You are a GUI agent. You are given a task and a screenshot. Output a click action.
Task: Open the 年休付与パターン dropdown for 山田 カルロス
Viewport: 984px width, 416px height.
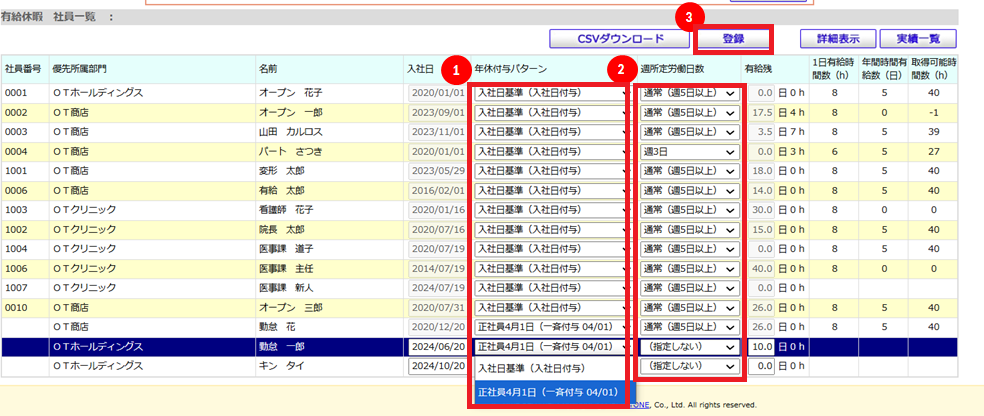(x=551, y=132)
